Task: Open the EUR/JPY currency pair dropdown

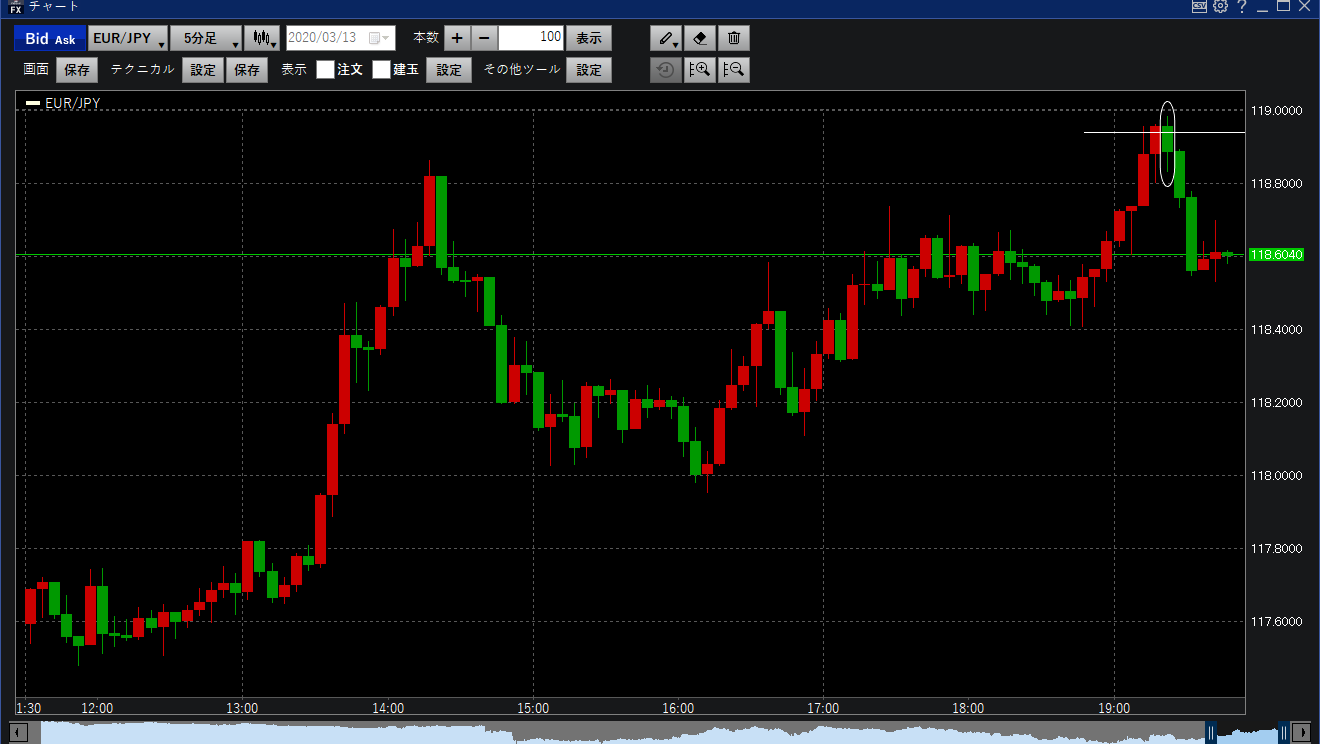Action: (127, 39)
